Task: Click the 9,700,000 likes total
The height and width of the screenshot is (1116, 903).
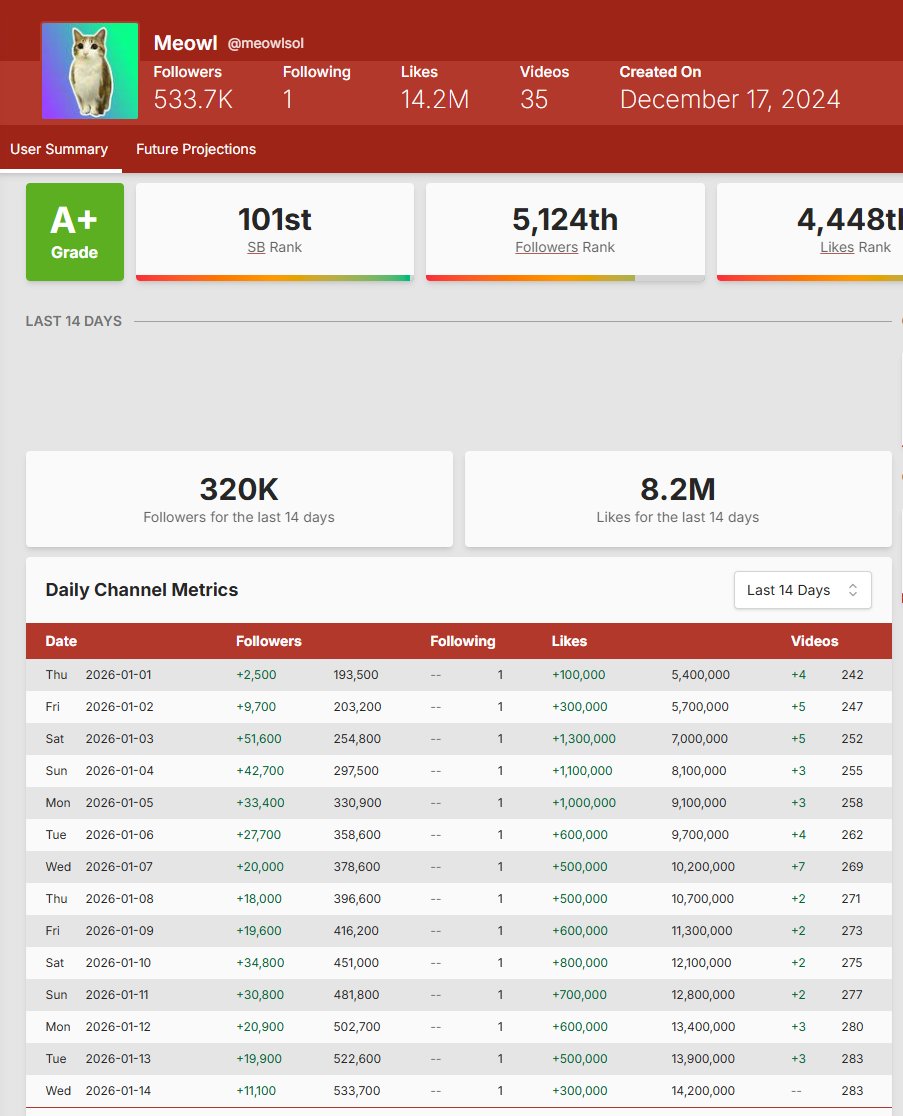Action: pyautogui.click(x=700, y=835)
